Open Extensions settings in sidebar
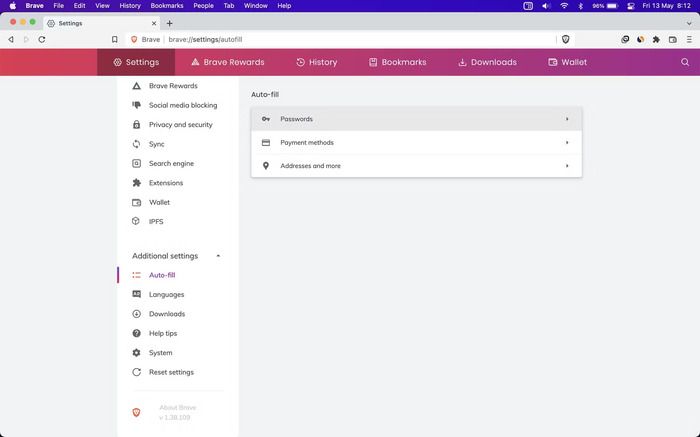700x437 pixels. 166,183
